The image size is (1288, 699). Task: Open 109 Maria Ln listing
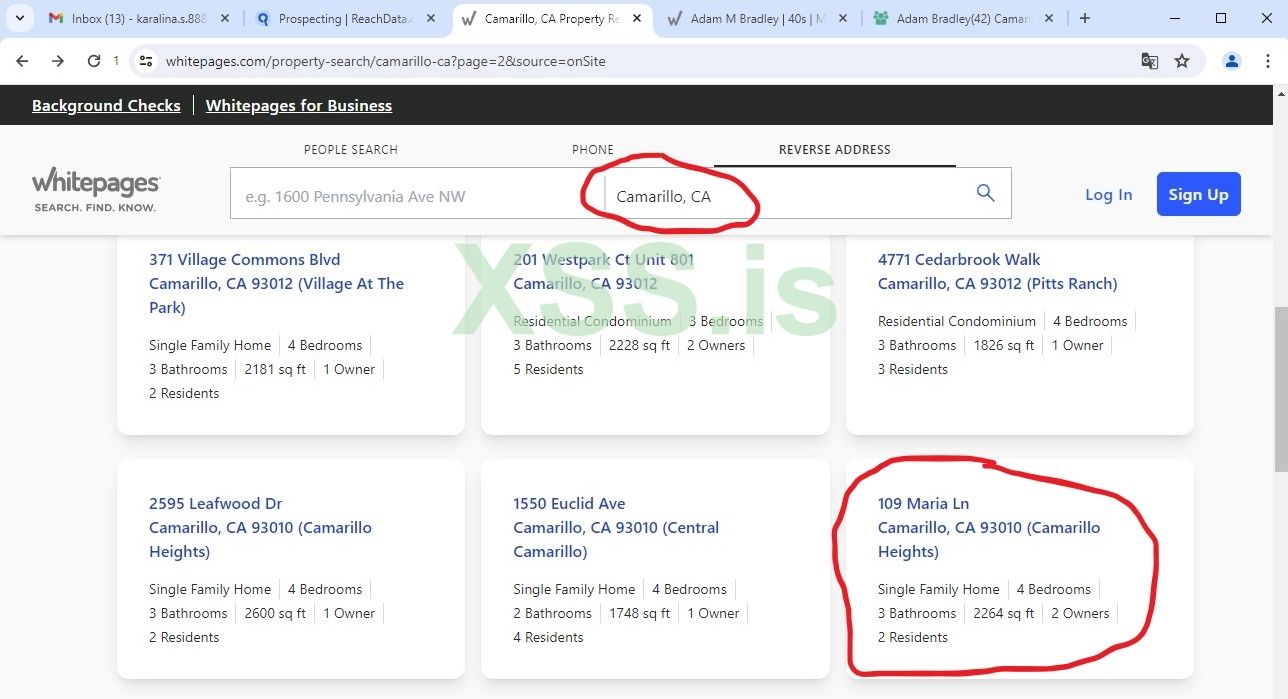(x=989, y=527)
